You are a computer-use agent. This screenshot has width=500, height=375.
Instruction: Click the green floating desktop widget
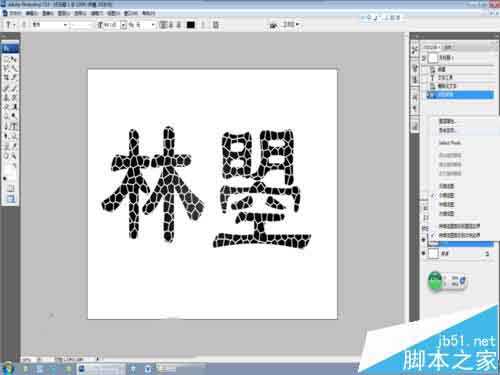click(435, 280)
